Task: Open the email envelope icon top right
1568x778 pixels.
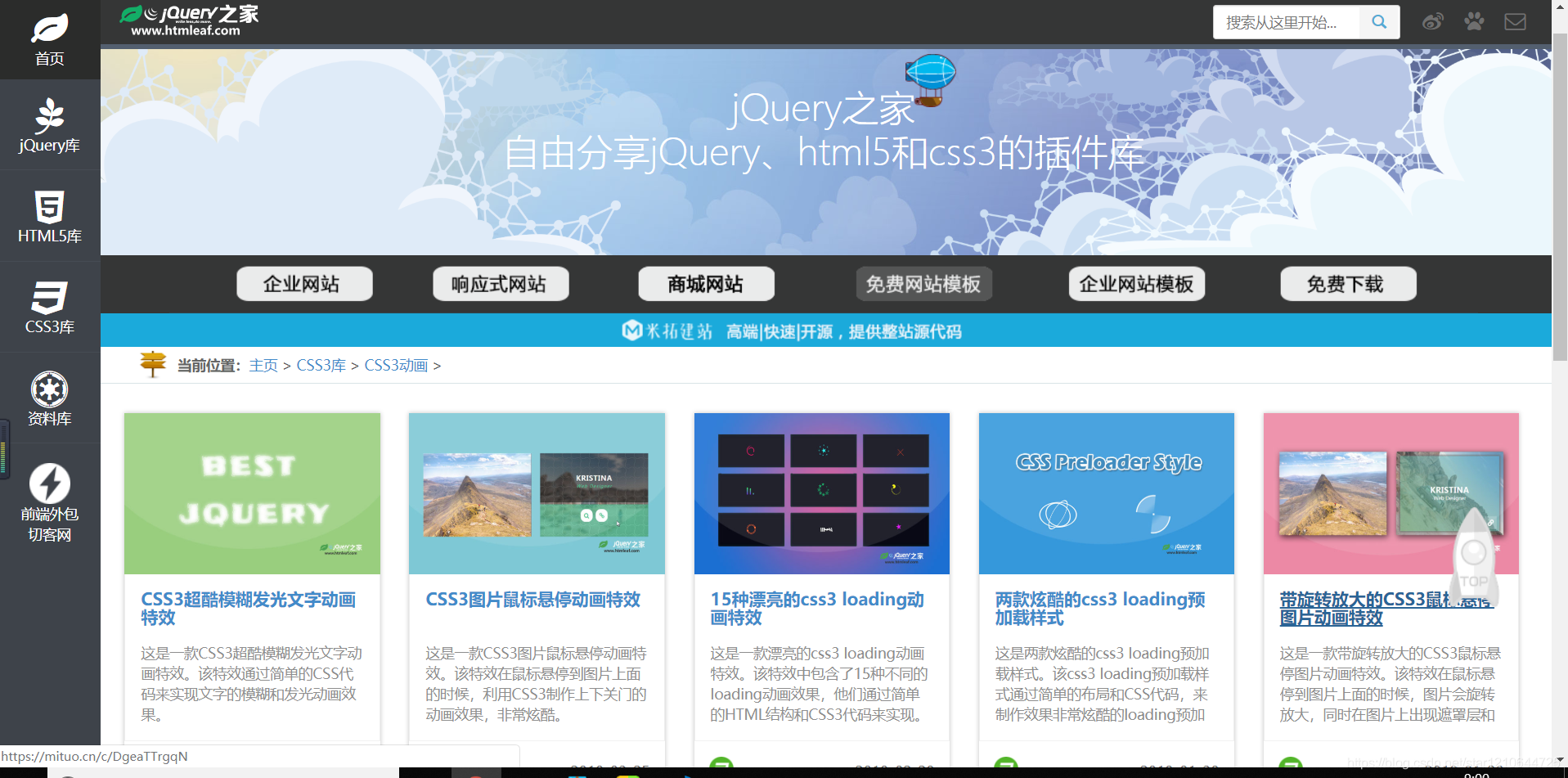Action: [x=1515, y=21]
